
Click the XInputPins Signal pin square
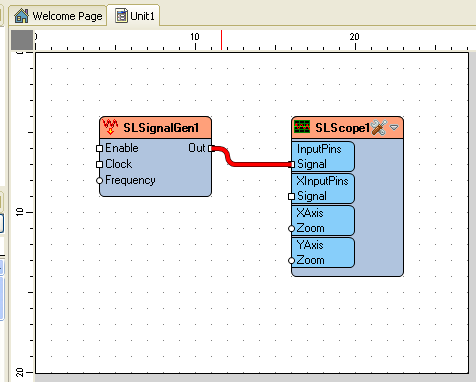click(x=291, y=196)
